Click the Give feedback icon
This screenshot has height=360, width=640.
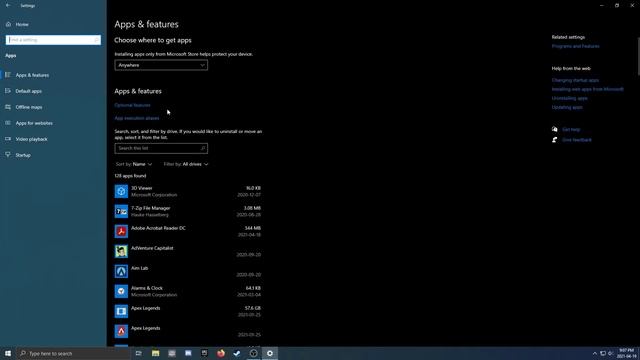(x=555, y=140)
